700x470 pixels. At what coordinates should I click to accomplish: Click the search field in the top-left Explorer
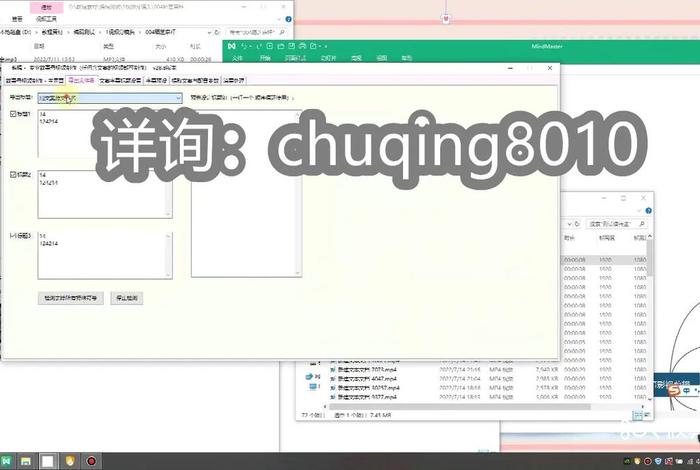click(256, 32)
